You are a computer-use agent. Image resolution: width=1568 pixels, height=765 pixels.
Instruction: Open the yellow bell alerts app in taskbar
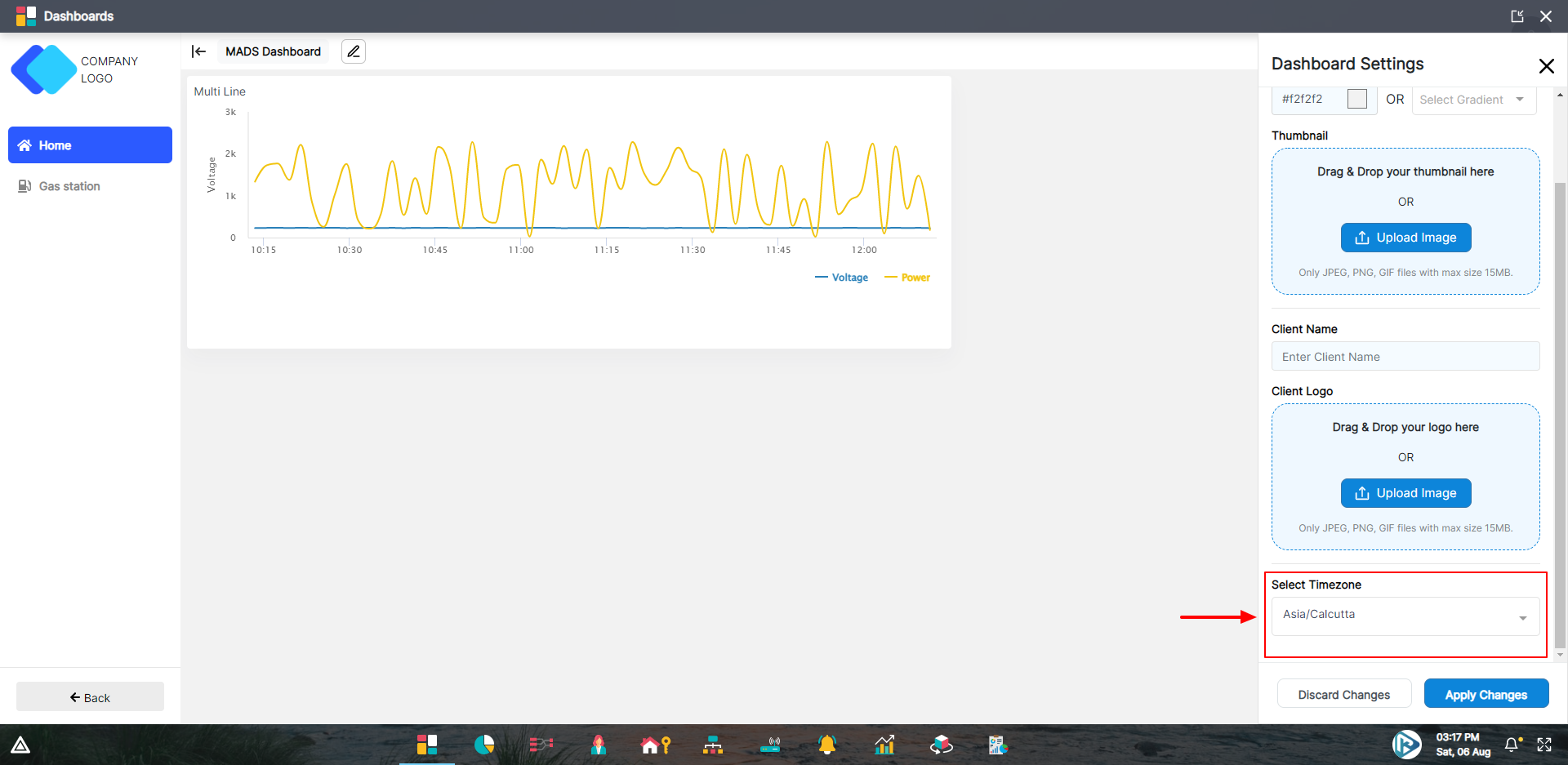[827, 745]
